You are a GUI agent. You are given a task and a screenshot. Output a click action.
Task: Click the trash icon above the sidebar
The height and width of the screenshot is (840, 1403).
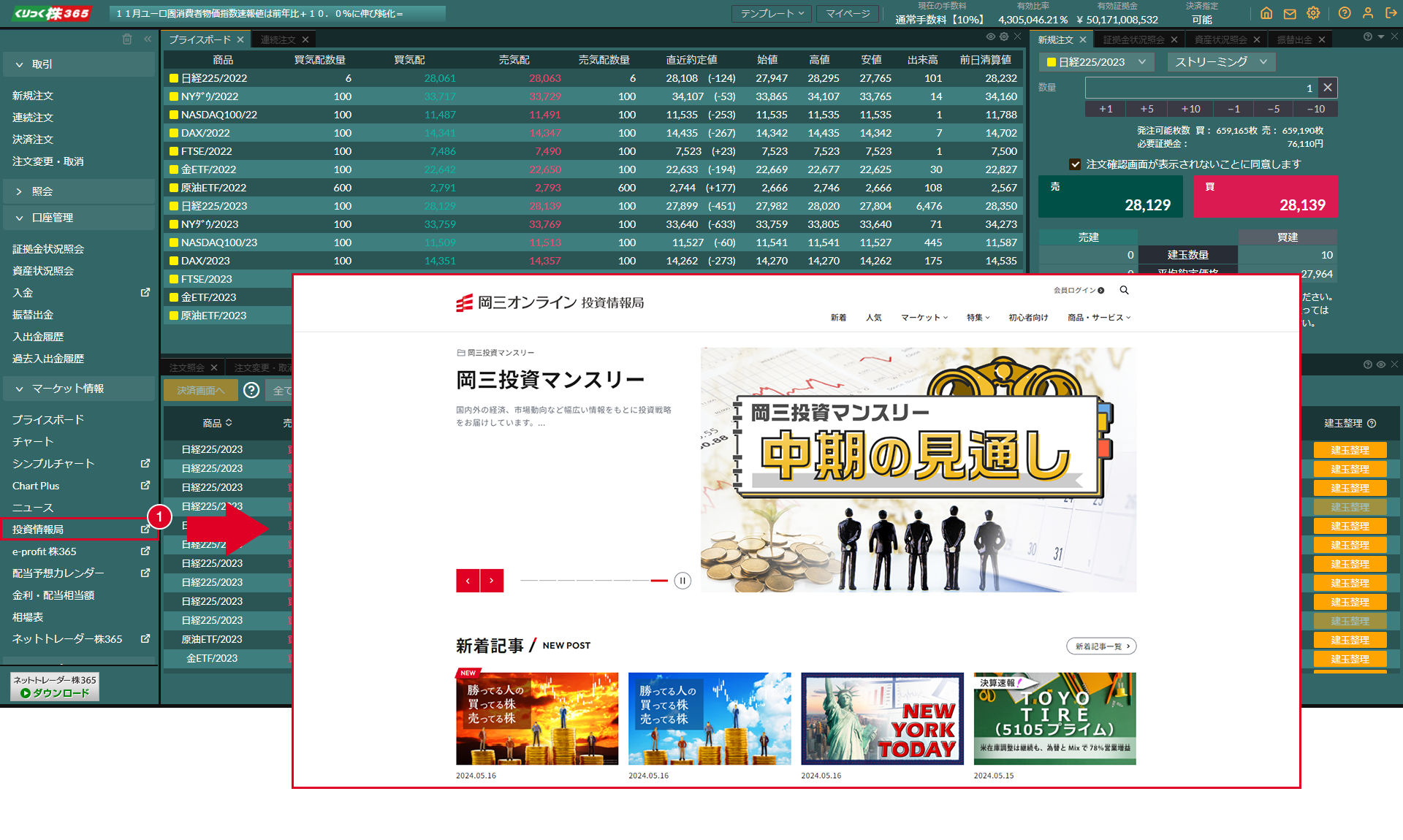pyautogui.click(x=127, y=39)
